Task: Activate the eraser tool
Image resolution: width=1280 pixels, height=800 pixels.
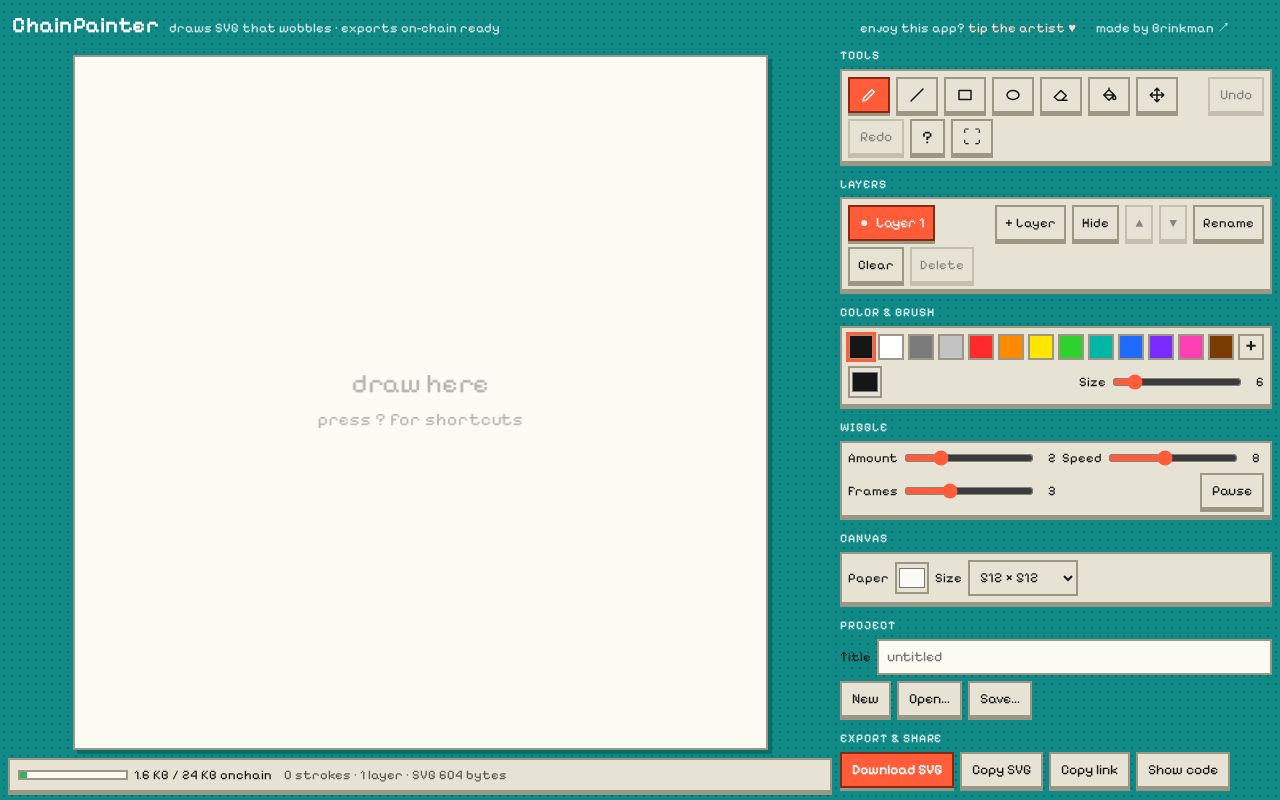Action: point(1061,95)
